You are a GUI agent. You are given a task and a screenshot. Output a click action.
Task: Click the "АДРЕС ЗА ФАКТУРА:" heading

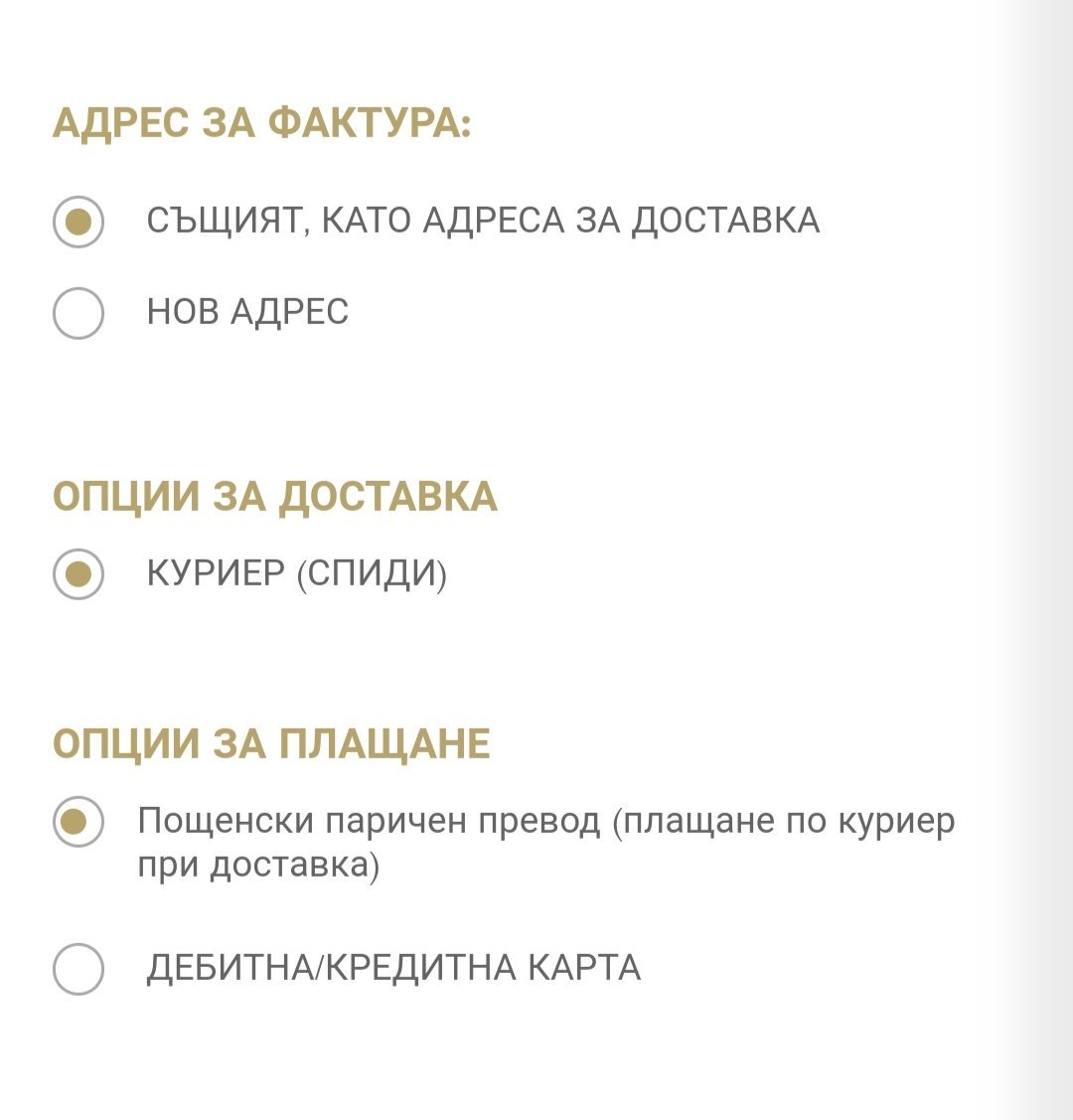point(262,123)
